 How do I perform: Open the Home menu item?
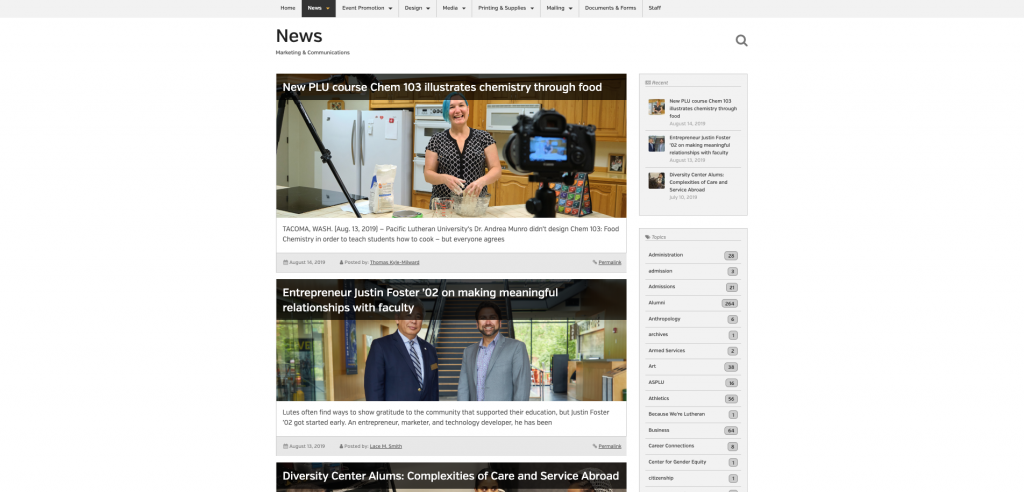click(288, 8)
